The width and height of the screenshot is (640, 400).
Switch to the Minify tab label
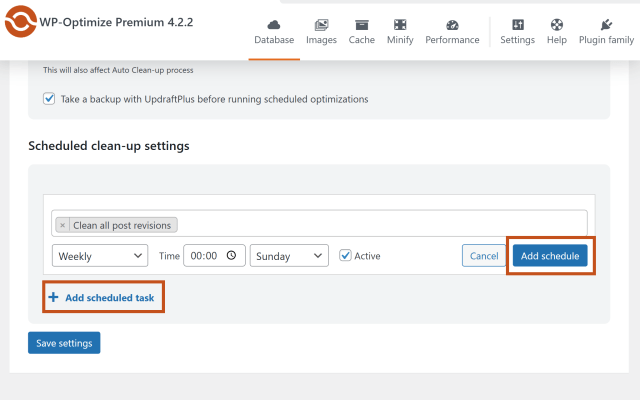(x=400, y=40)
